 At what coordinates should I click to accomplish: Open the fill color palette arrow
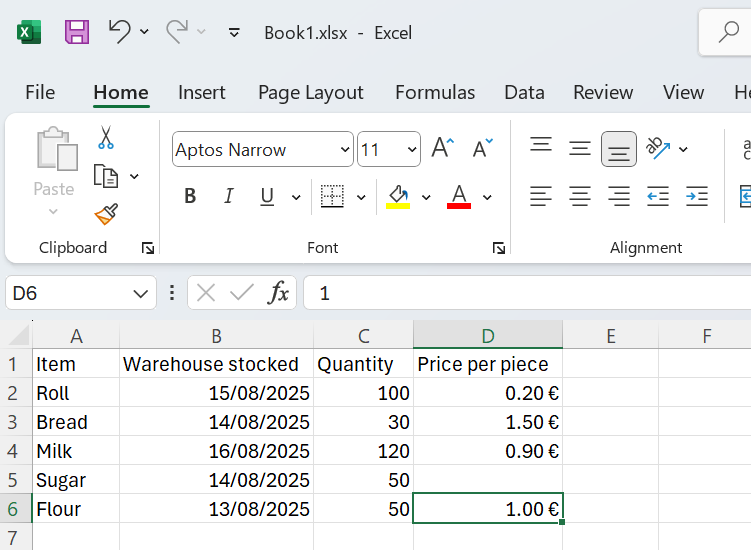pos(426,197)
